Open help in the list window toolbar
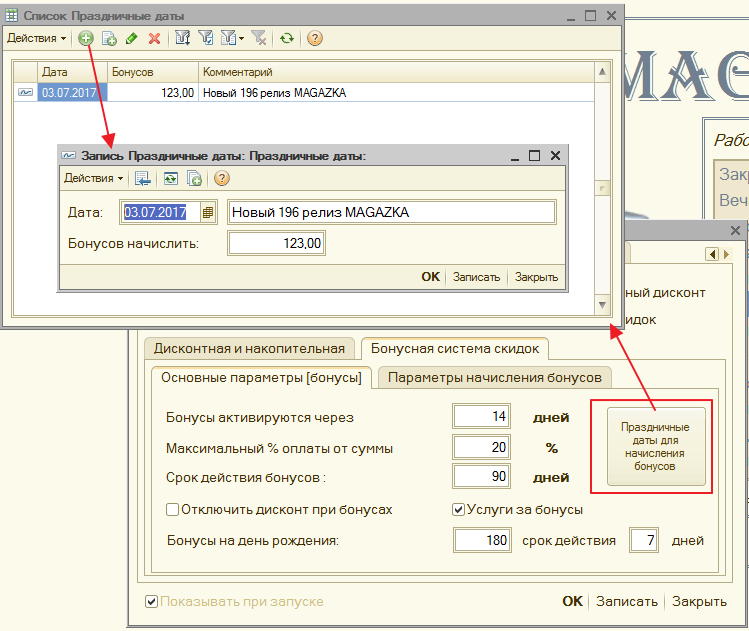The width and height of the screenshot is (749, 631). 315,38
